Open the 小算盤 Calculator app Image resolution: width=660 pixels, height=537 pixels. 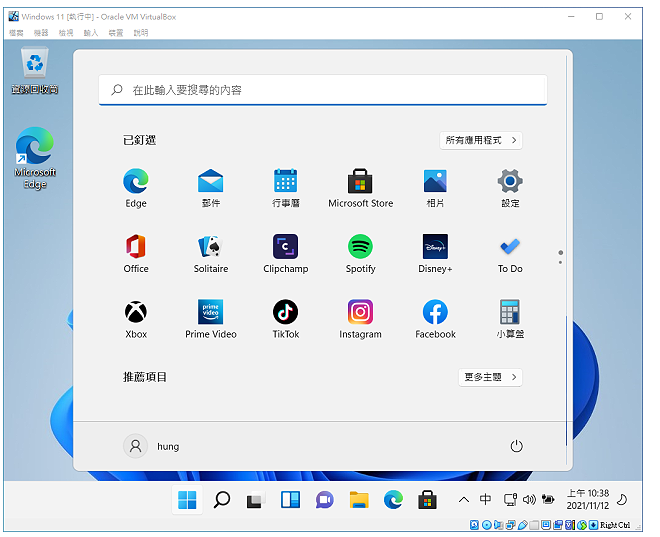pos(510,319)
